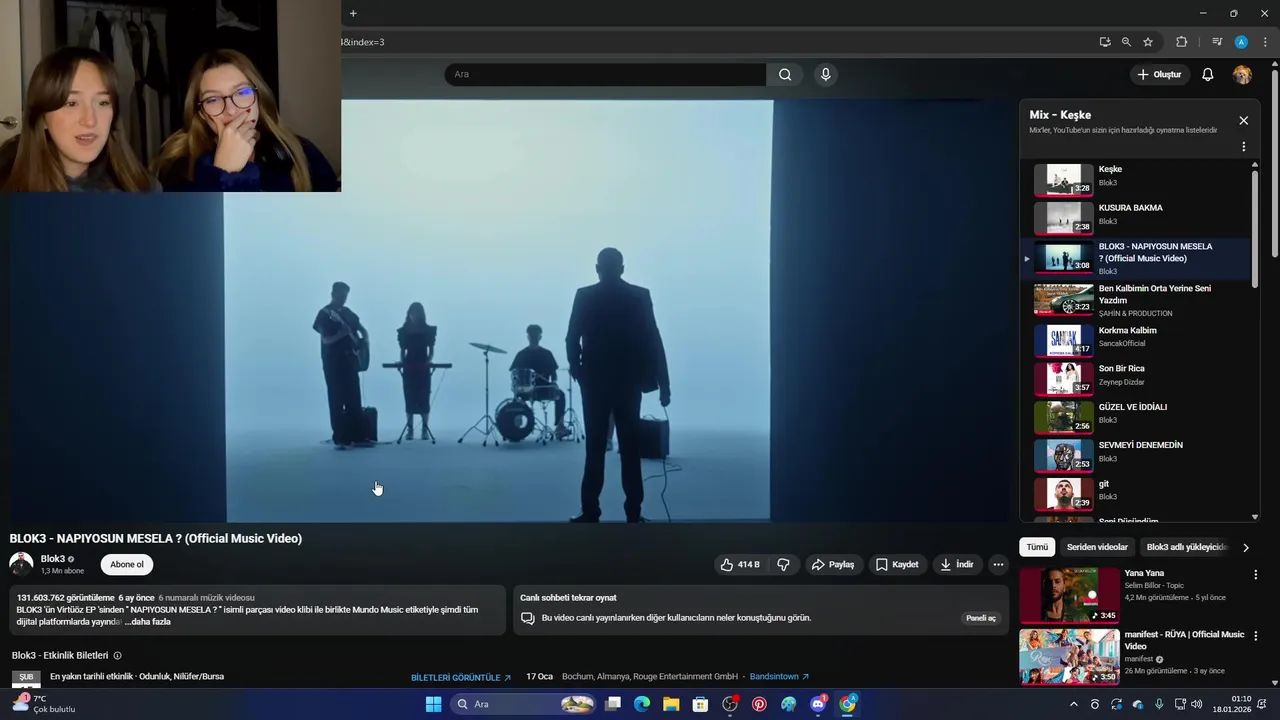1280x720 pixels.
Task: Expand description with ...daha fazla
Action: [148, 622]
